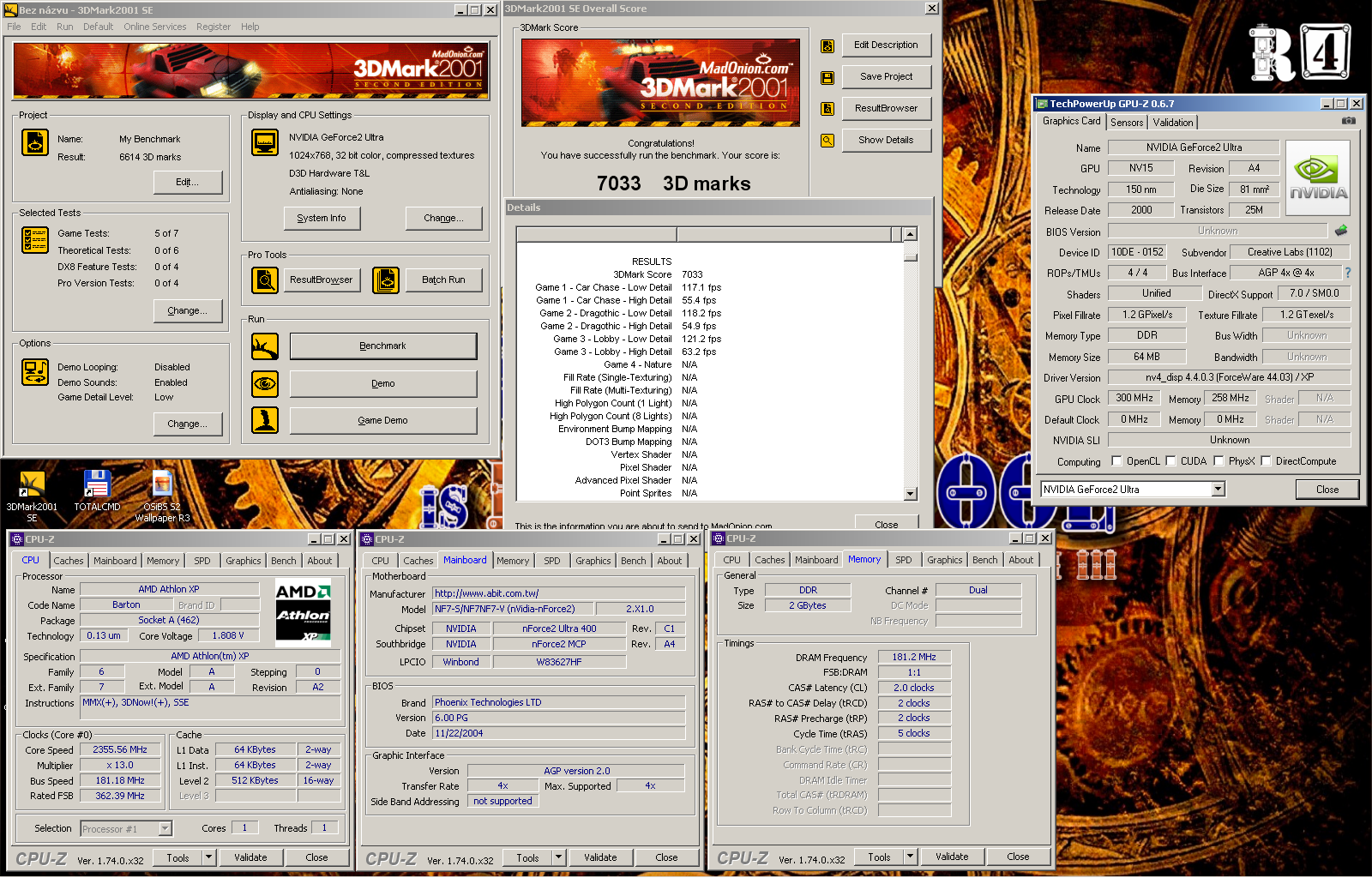The image size is (1372, 878).
Task: Open the Processor #1 selection dropdown
Action: click(165, 828)
